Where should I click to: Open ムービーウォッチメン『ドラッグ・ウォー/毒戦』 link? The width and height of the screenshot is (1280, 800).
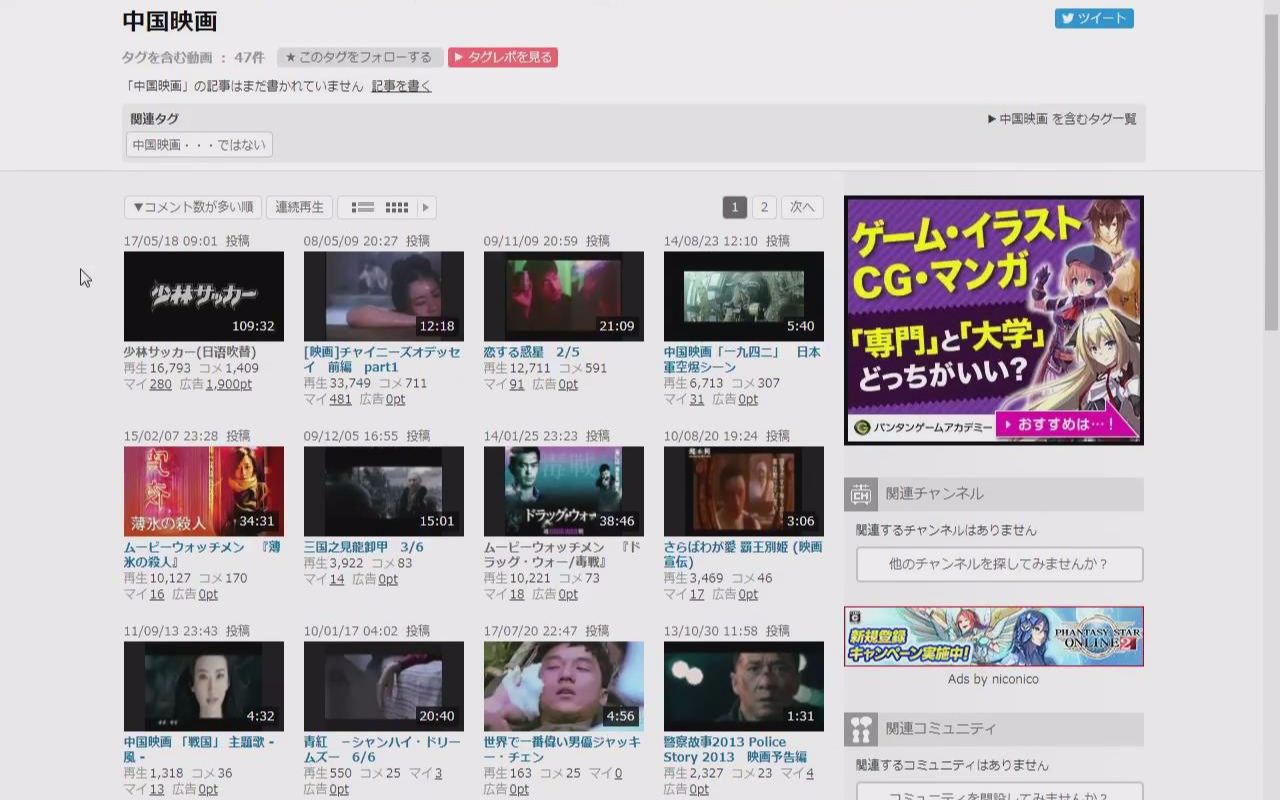tap(562, 555)
